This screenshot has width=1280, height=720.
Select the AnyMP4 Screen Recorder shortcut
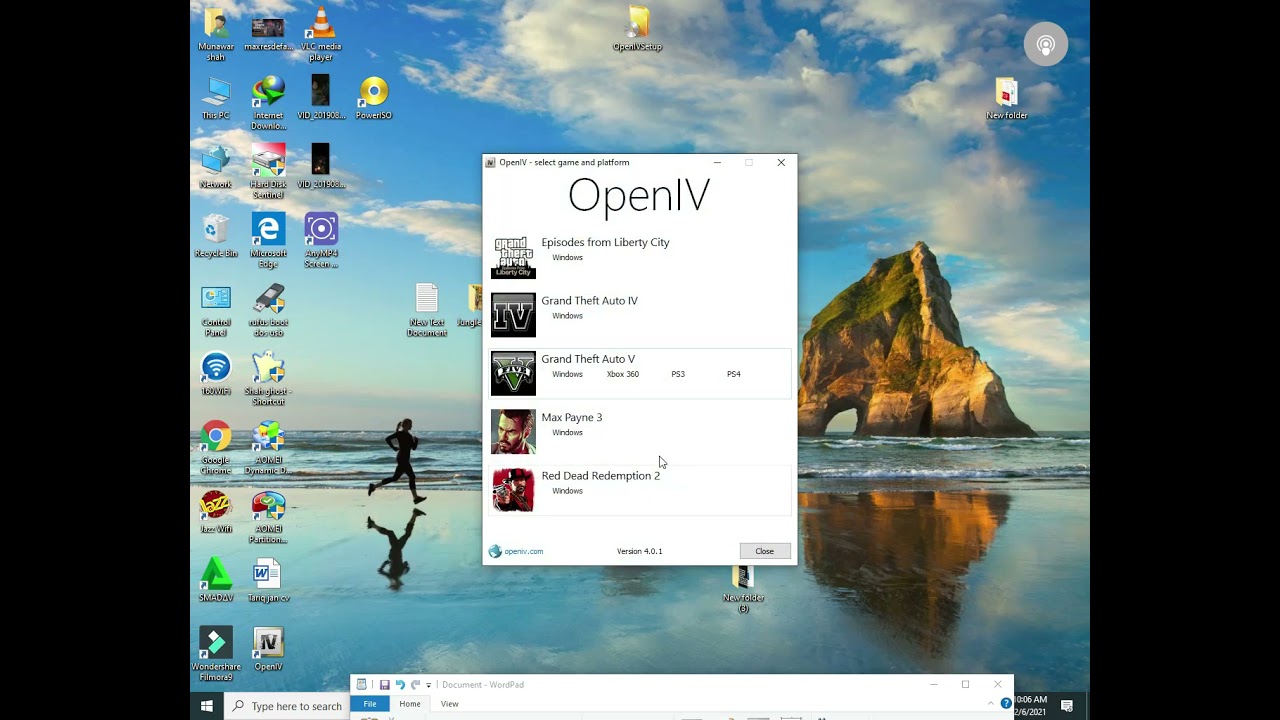(321, 241)
